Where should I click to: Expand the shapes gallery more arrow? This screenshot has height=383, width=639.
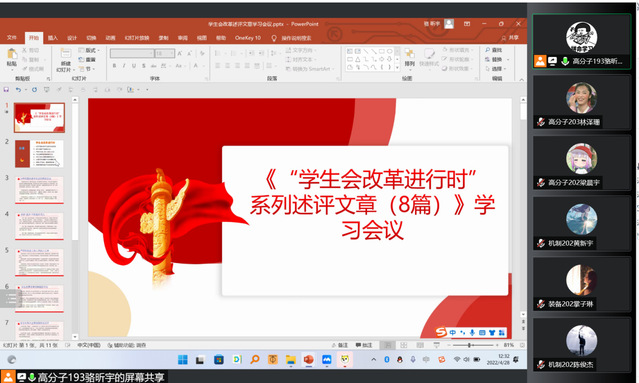pyautogui.click(x=397, y=68)
